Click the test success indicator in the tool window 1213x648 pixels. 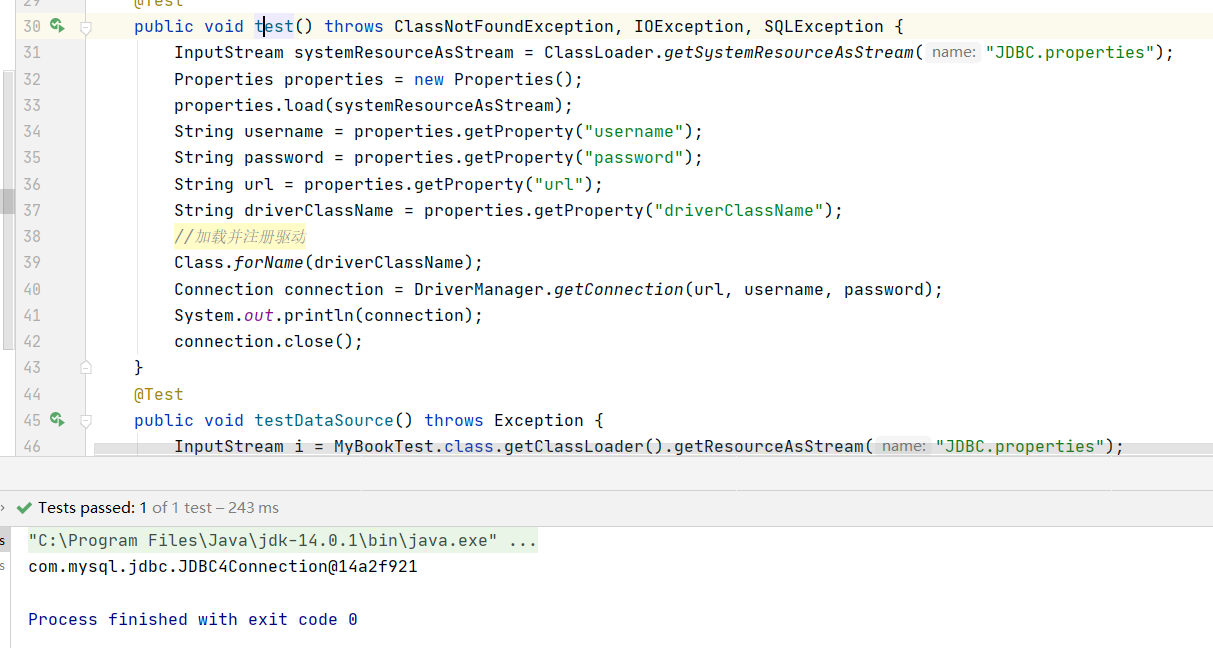[25, 507]
